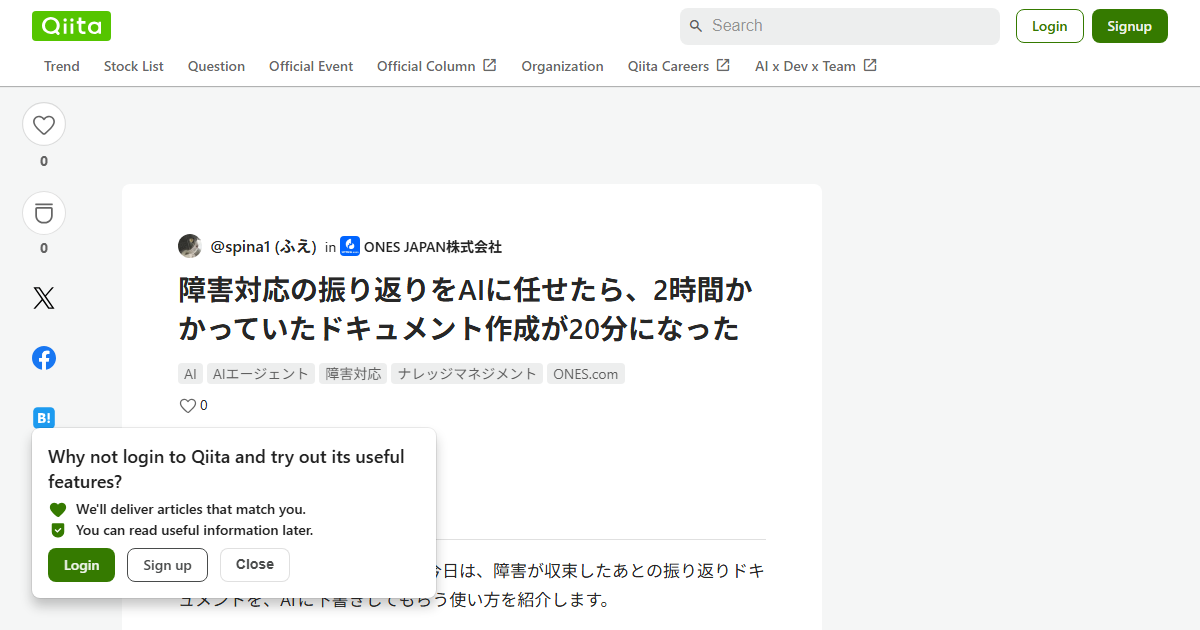This screenshot has width=1200, height=630.
Task: Click the popup heading 'Why not login to Qiita'
Action: (x=226, y=469)
